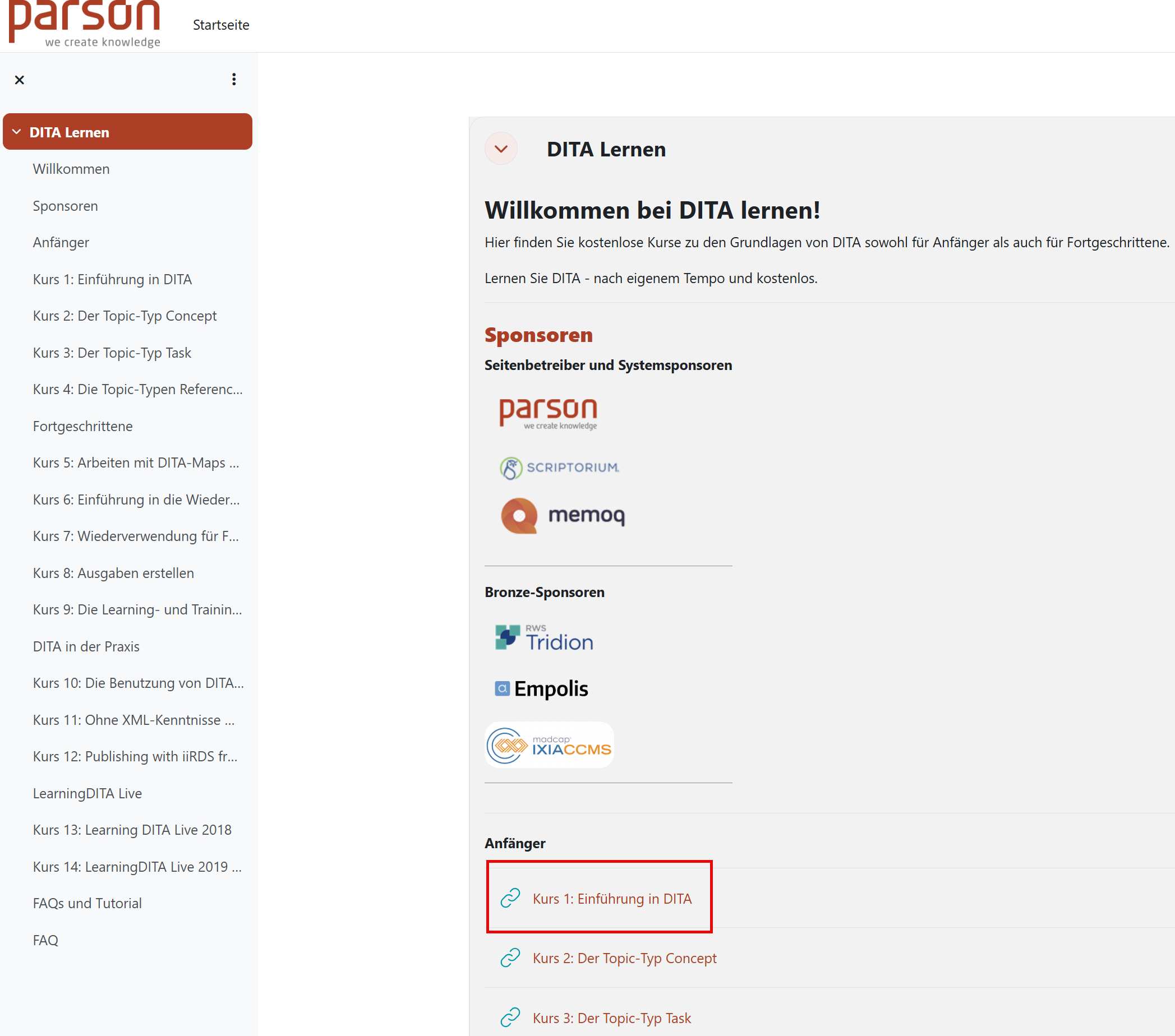Screen dimensions: 1175x1036
Task: Open sidebar Kurs 14: LearningDITA Live 2019
Action: click(137, 867)
